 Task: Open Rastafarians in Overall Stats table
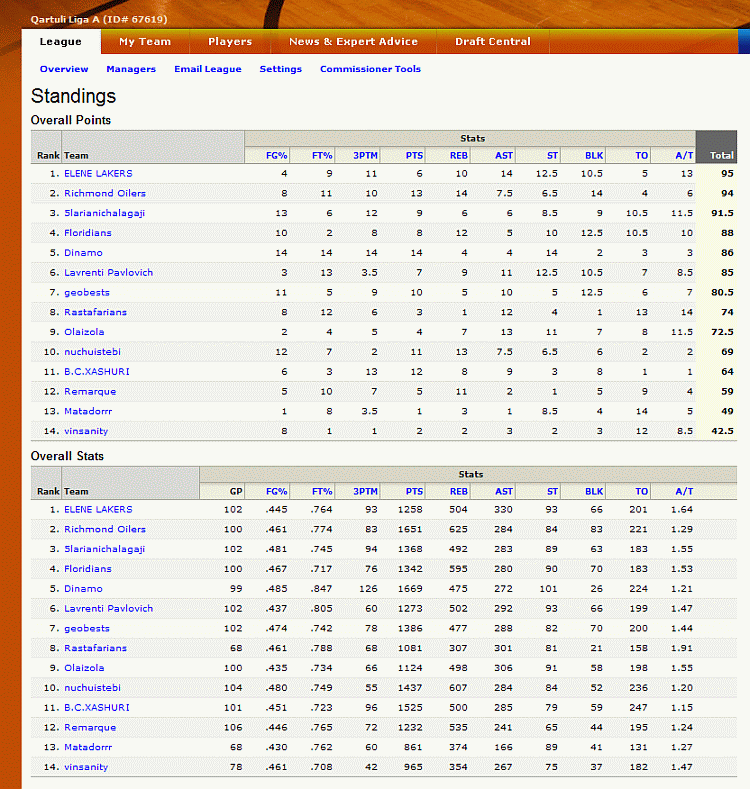point(95,648)
